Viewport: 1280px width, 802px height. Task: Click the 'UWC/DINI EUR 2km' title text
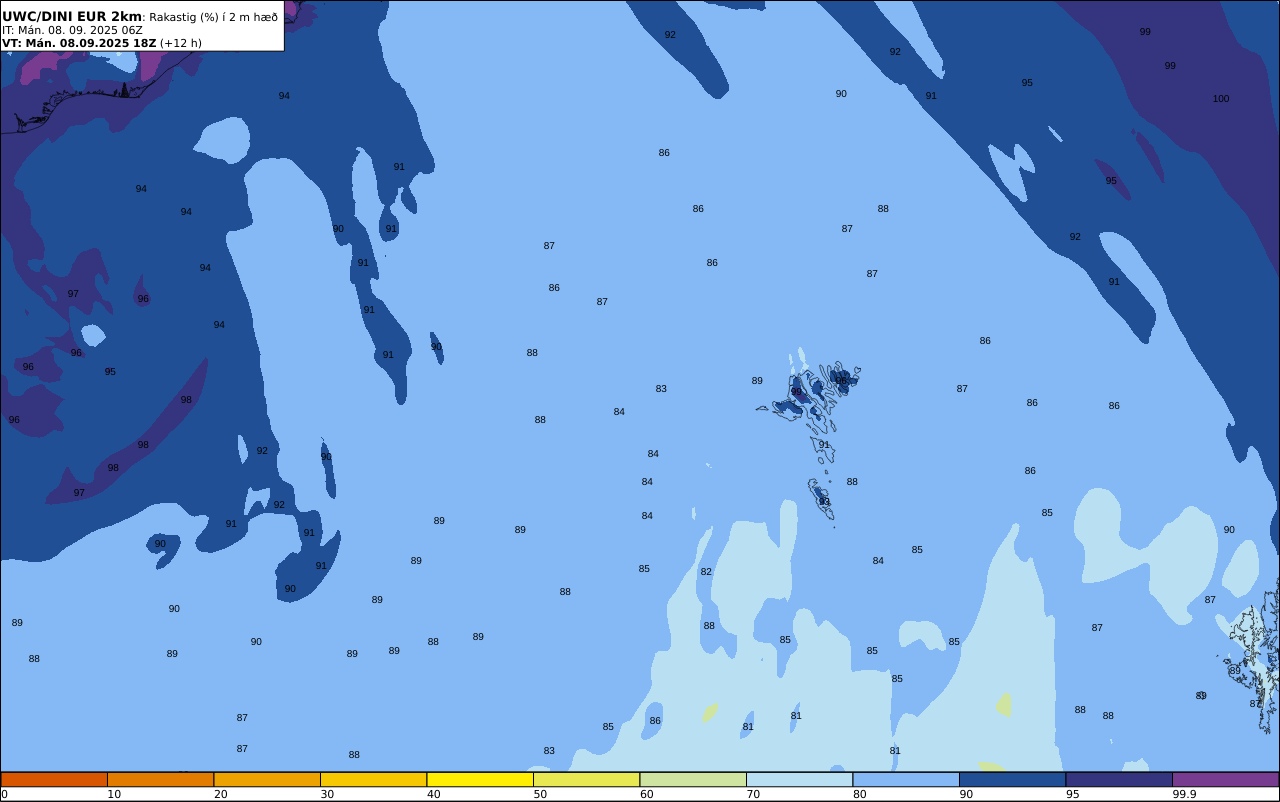(72, 17)
